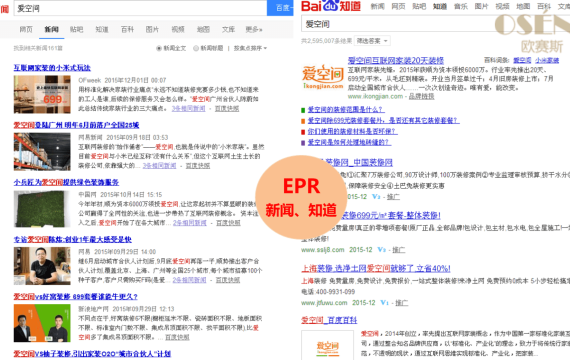Open result 上海装修 选净土网爱空间就够了 立省40%!
Image resolution: width=570 pixels, height=360 pixels.
click(376, 269)
